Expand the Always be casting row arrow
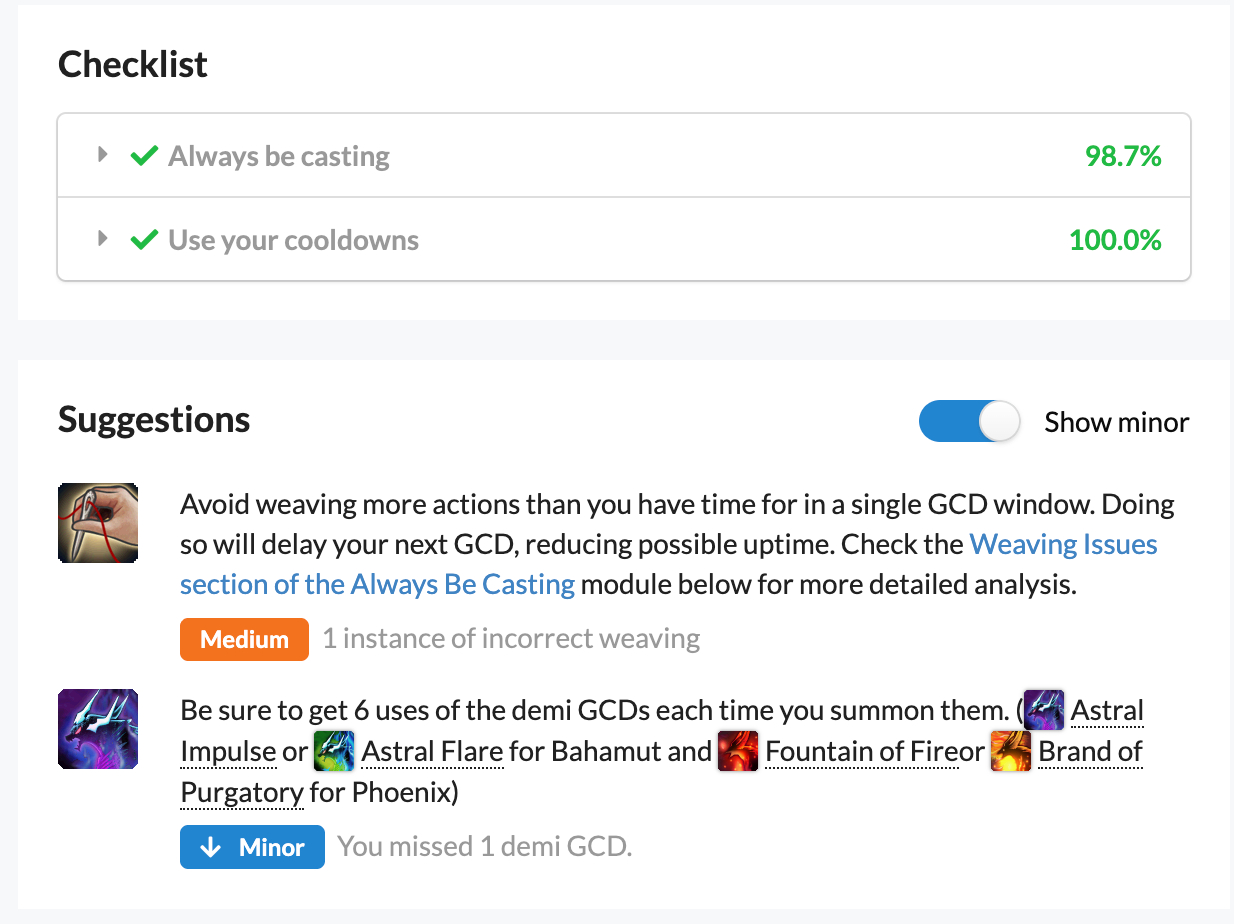This screenshot has width=1234, height=924. (x=101, y=155)
